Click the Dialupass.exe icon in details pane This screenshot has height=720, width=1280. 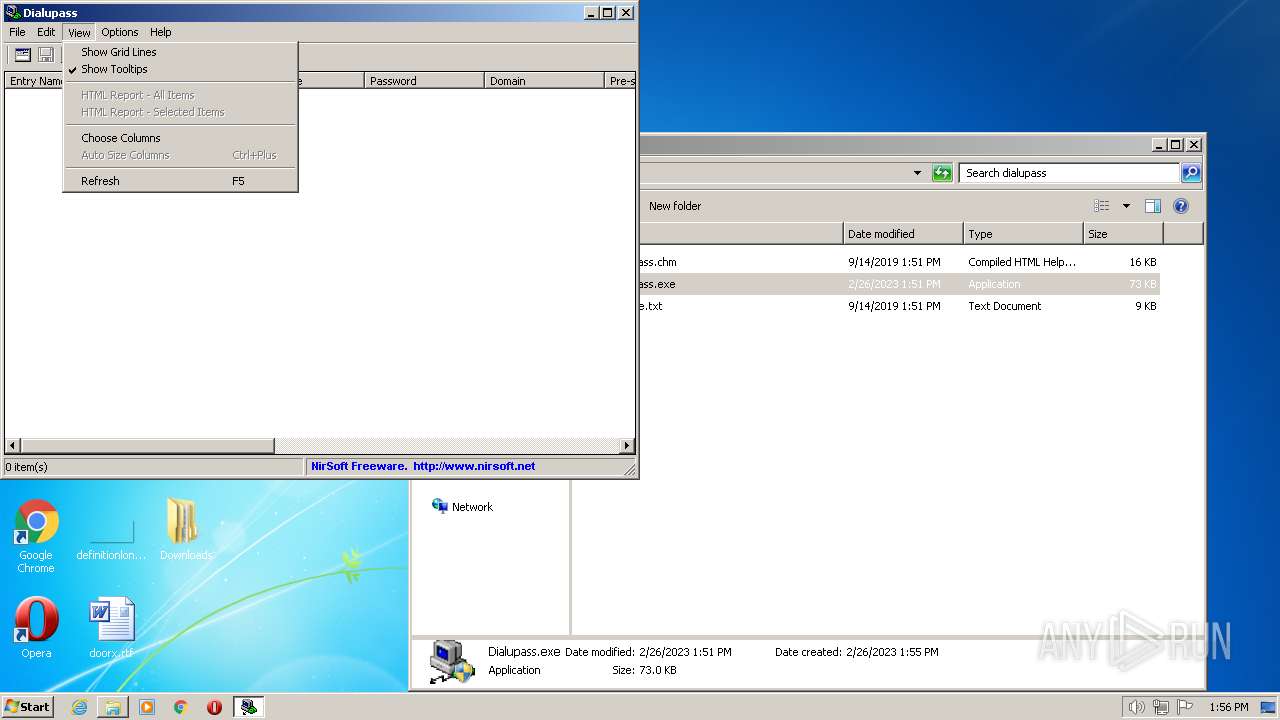452,661
